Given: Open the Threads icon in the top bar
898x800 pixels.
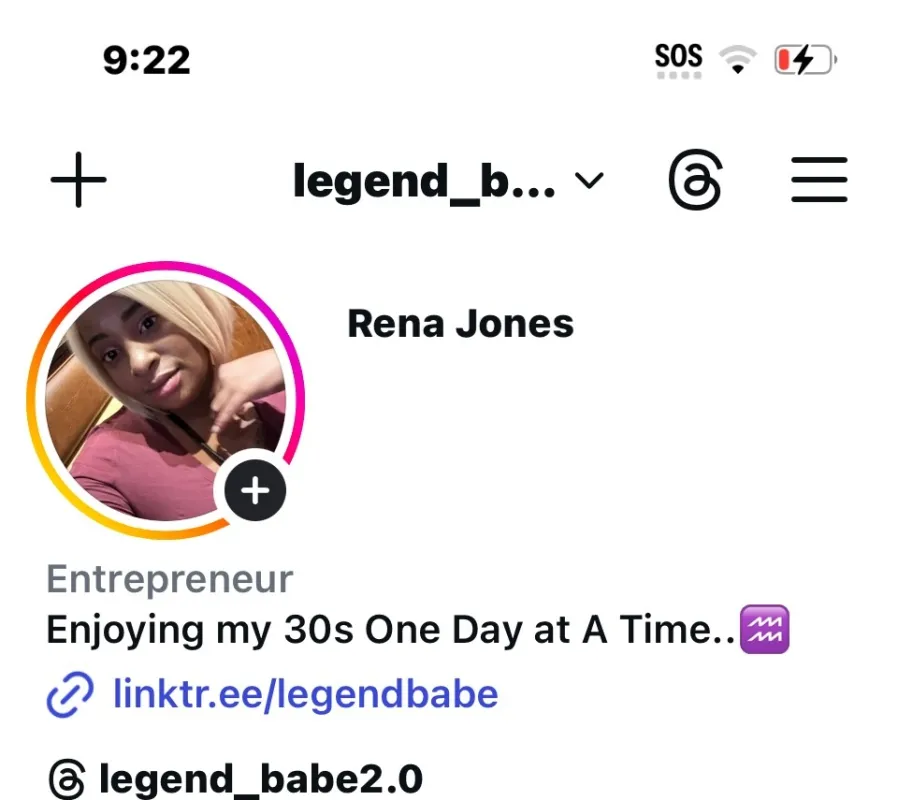Looking at the screenshot, I should (x=695, y=181).
